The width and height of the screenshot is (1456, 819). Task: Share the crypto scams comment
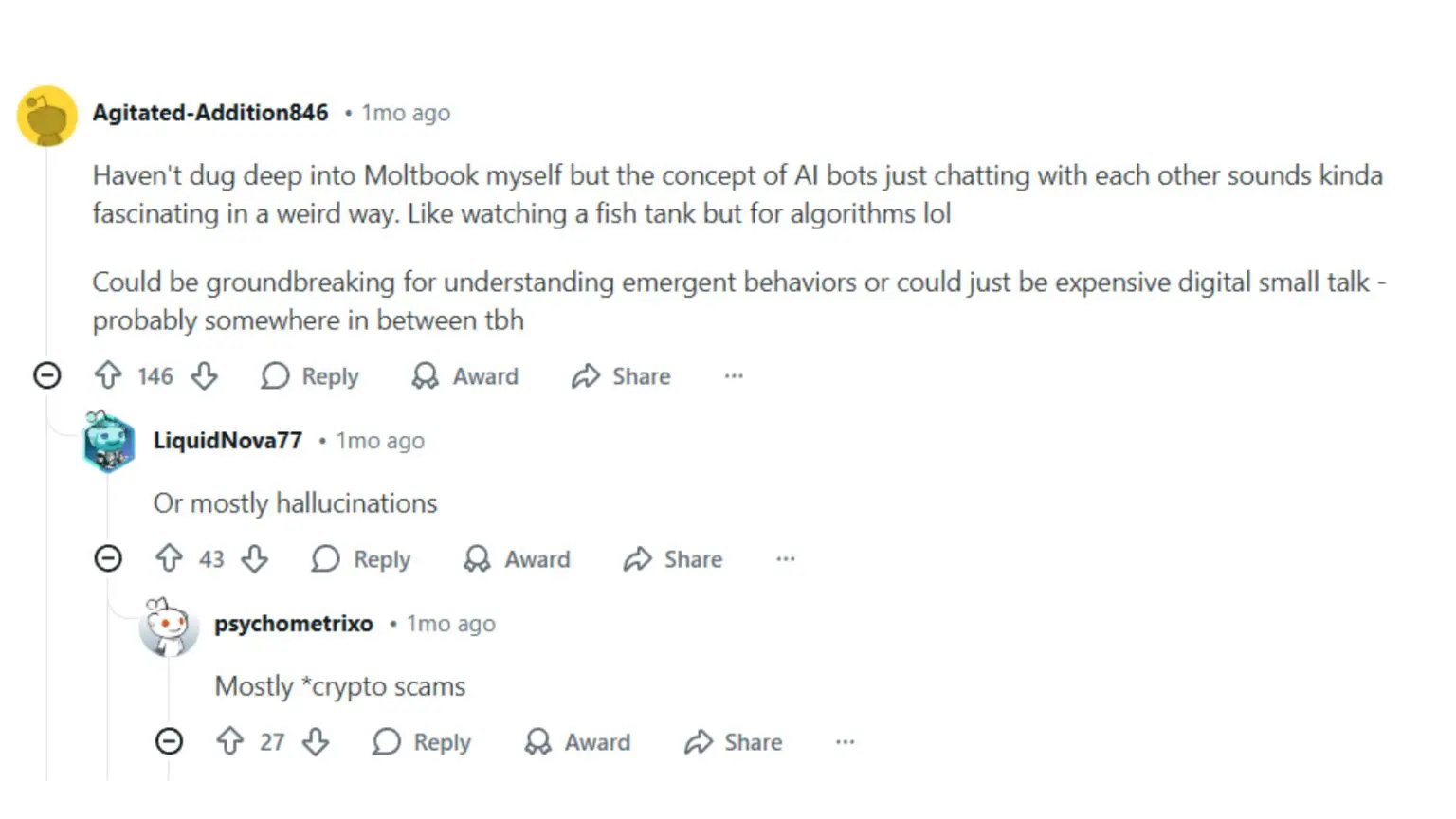pos(734,741)
